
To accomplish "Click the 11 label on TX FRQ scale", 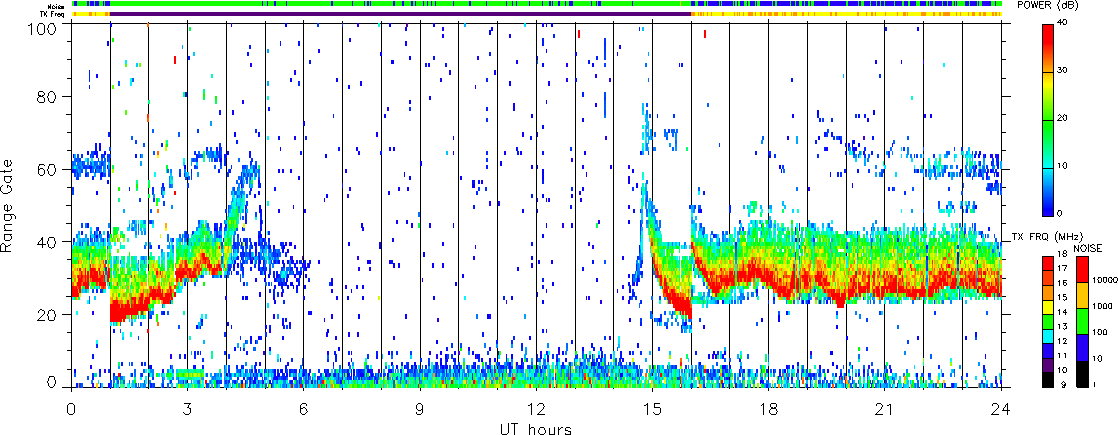I will coord(1062,356).
